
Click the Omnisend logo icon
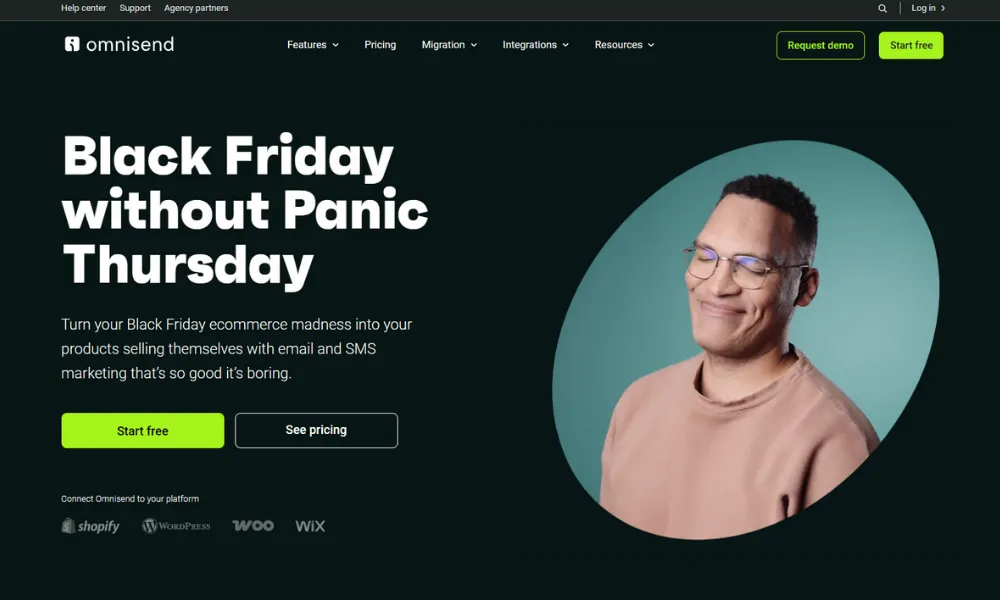tap(72, 44)
